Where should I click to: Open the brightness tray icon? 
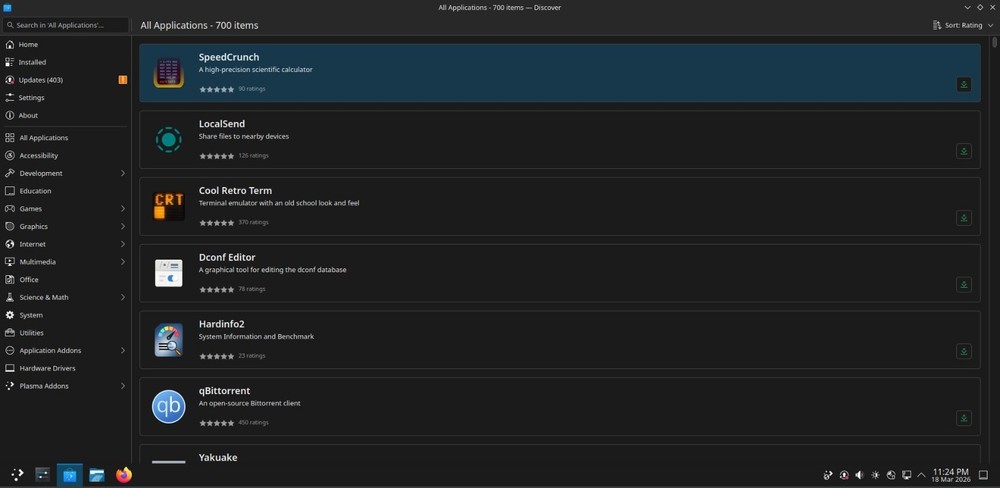click(x=875, y=475)
